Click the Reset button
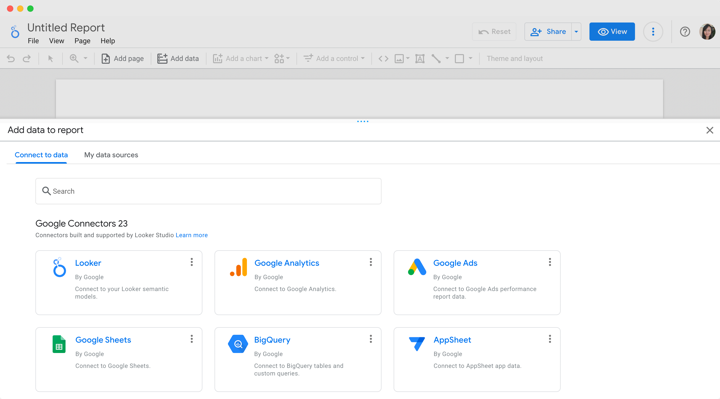Viewport: 720px width, 399px height. pyautogui.click(x=494, y=32)
